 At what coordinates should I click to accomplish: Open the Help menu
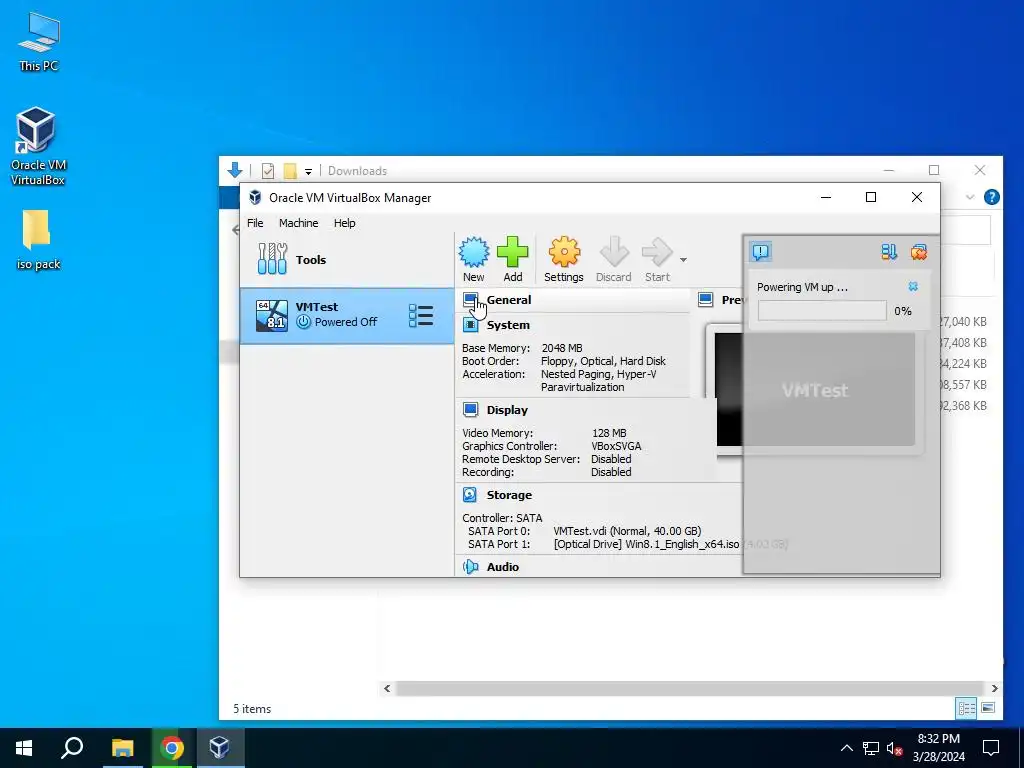tap(345, 223)
